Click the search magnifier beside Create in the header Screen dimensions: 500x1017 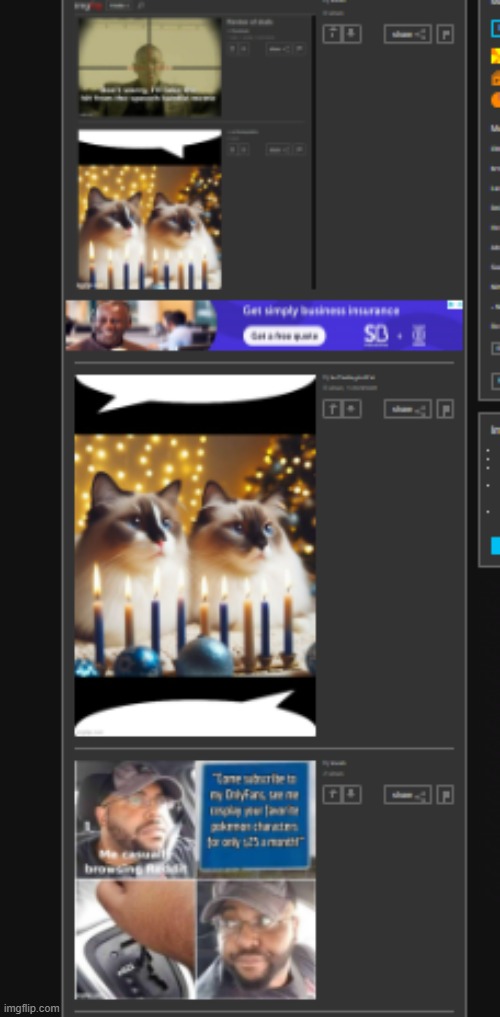[x=141, y=5]
